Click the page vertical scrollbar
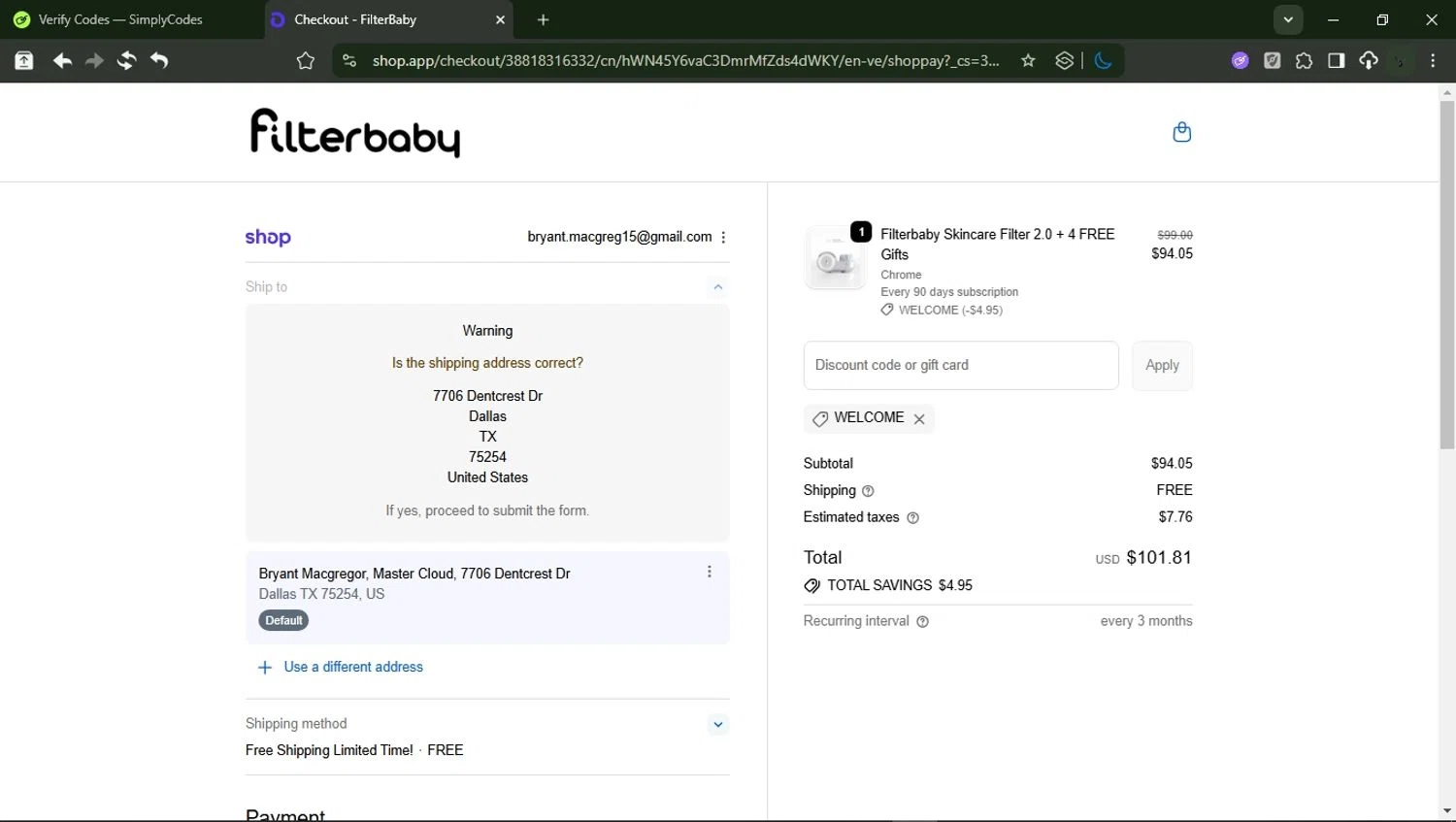This screenshot has height=822, width=1456. [1447, 276]
